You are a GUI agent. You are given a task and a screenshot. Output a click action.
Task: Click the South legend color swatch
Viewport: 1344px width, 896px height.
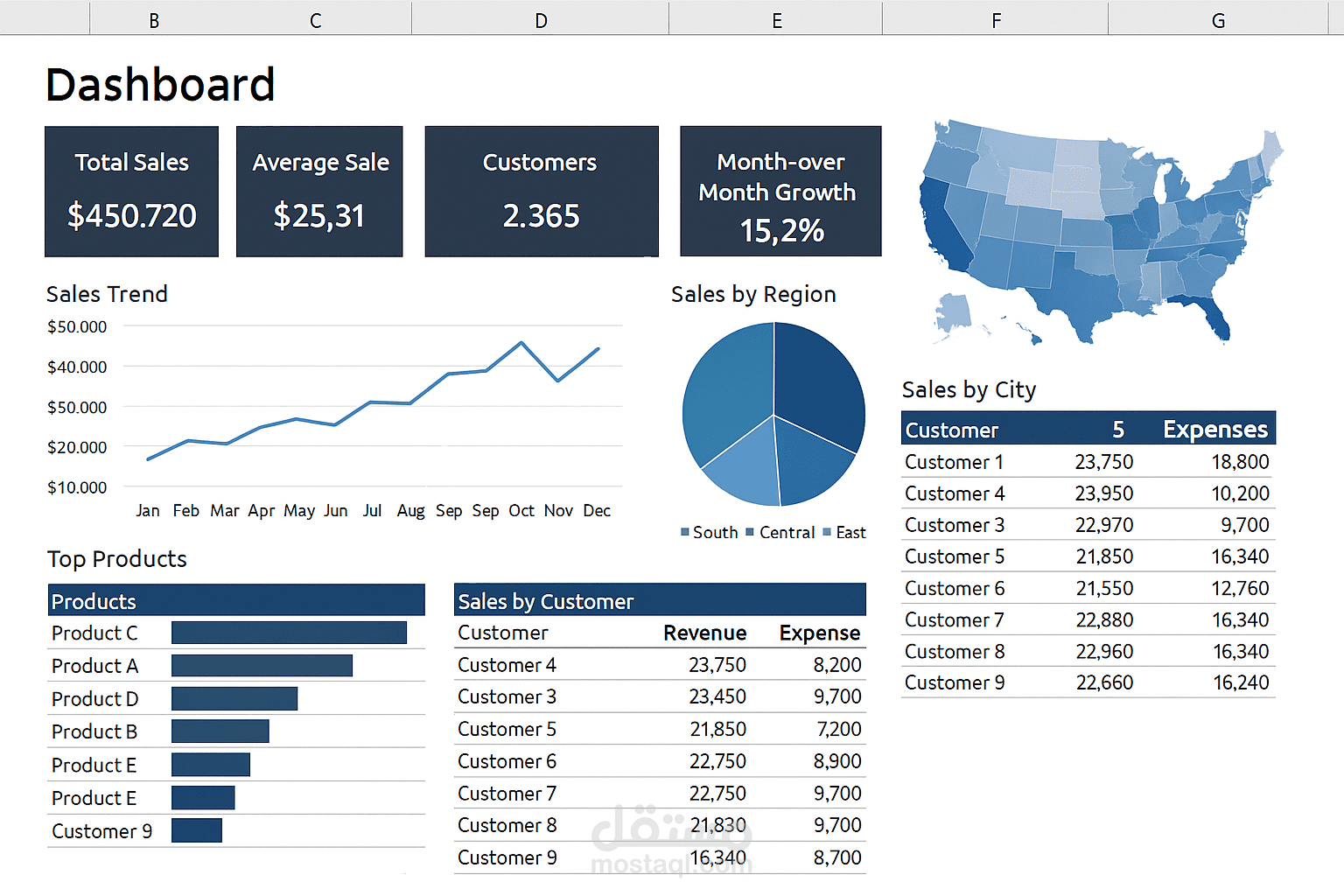pyautogui.click(x=685, y=532)
